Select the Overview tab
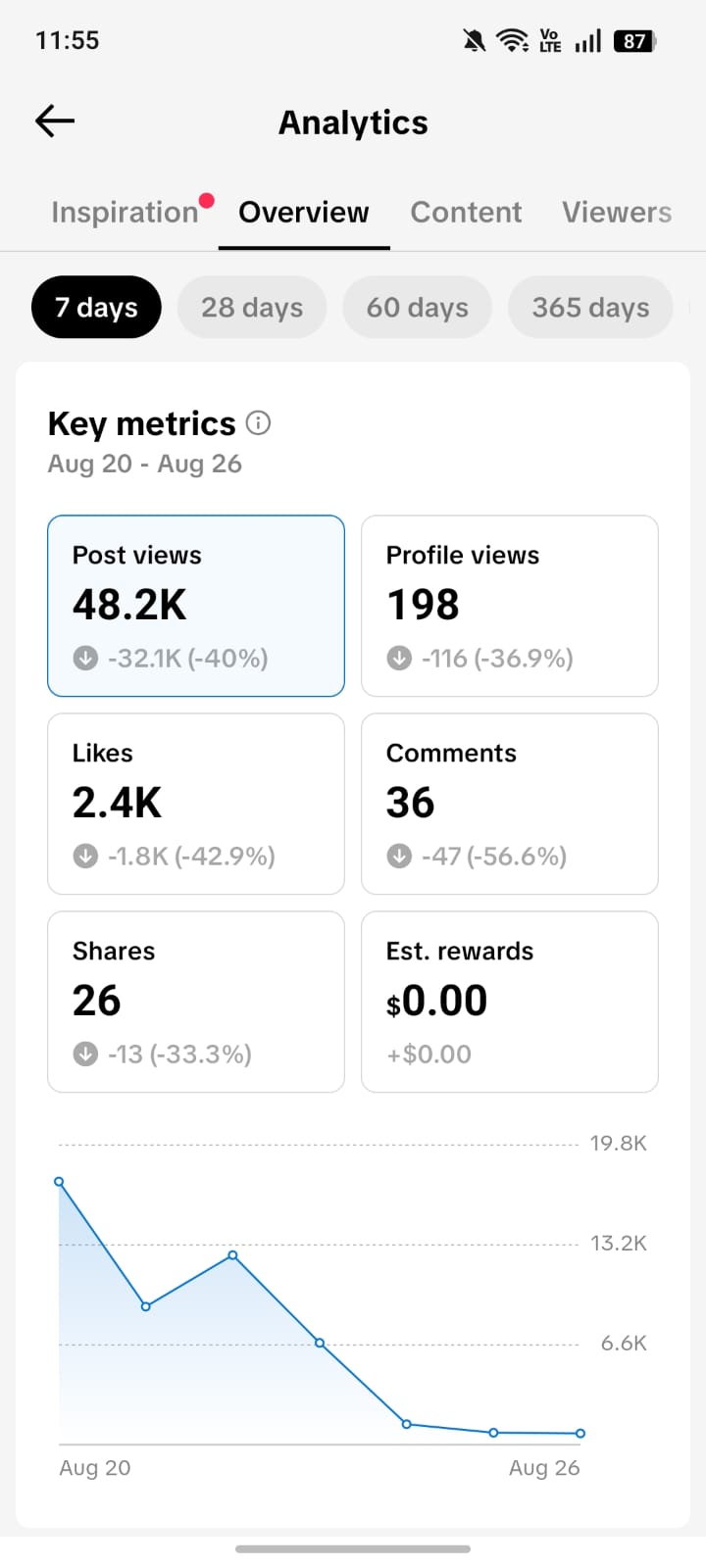This screenshot has width=706, height=1568. pyautogui.click(x=304, y=212)
